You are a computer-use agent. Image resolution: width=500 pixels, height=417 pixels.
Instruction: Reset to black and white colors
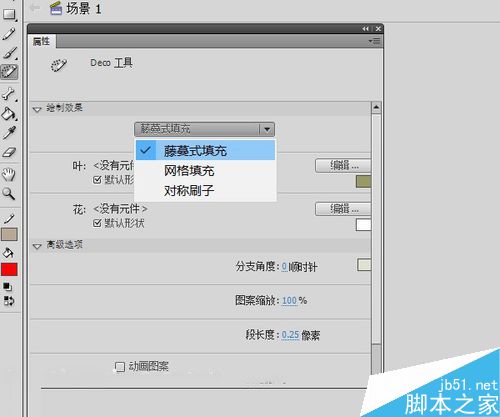(x=7, y=287)
